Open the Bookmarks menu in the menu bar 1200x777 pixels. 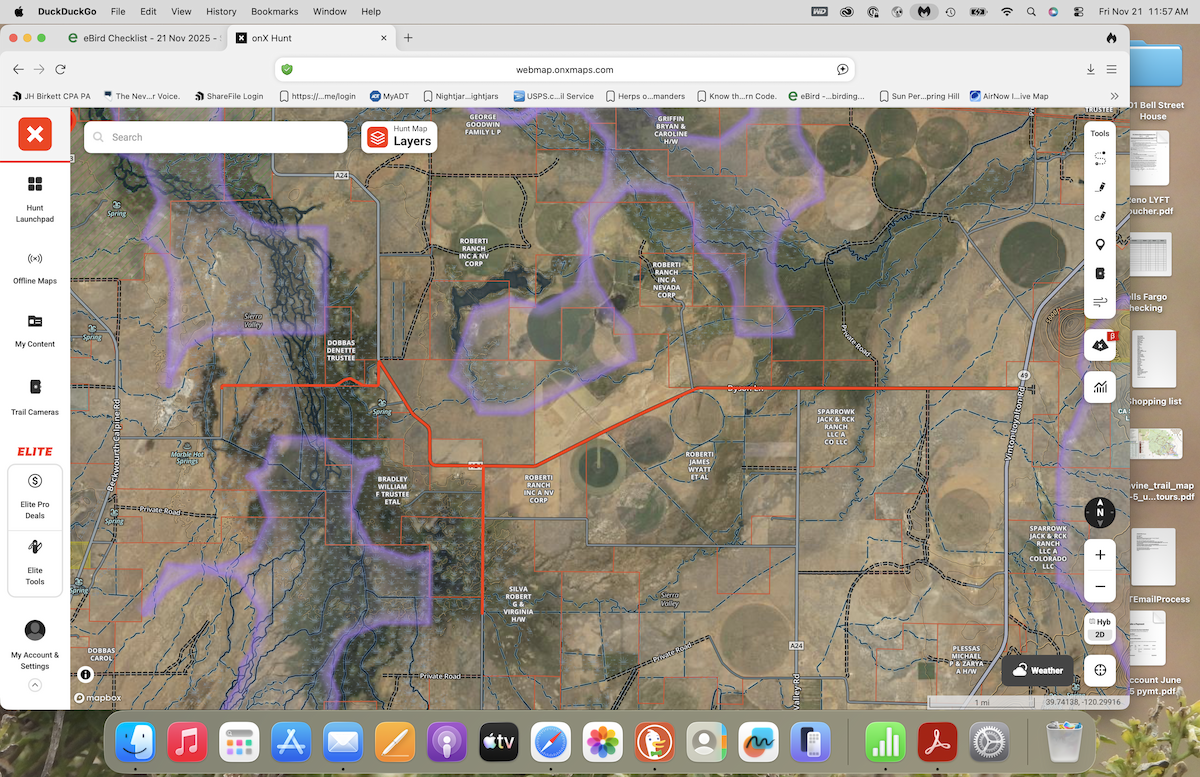pos(274,11)
